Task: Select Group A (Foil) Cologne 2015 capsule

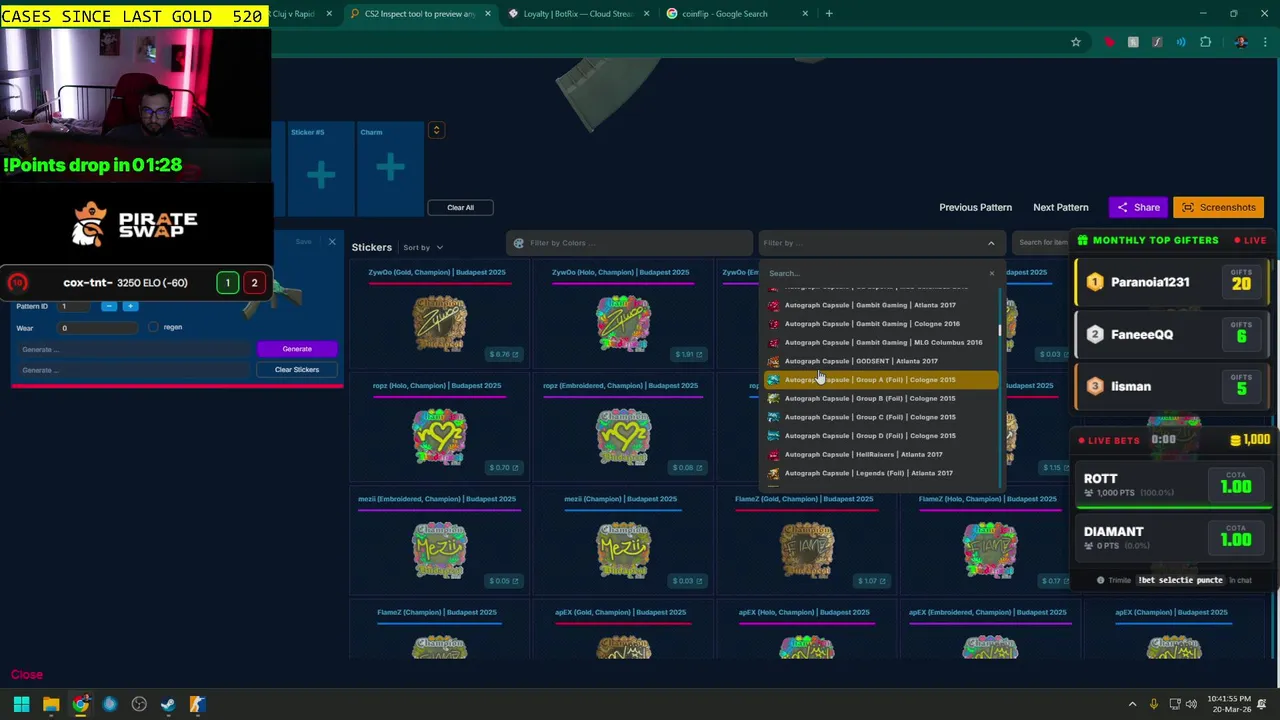Action: click(880, 380)
